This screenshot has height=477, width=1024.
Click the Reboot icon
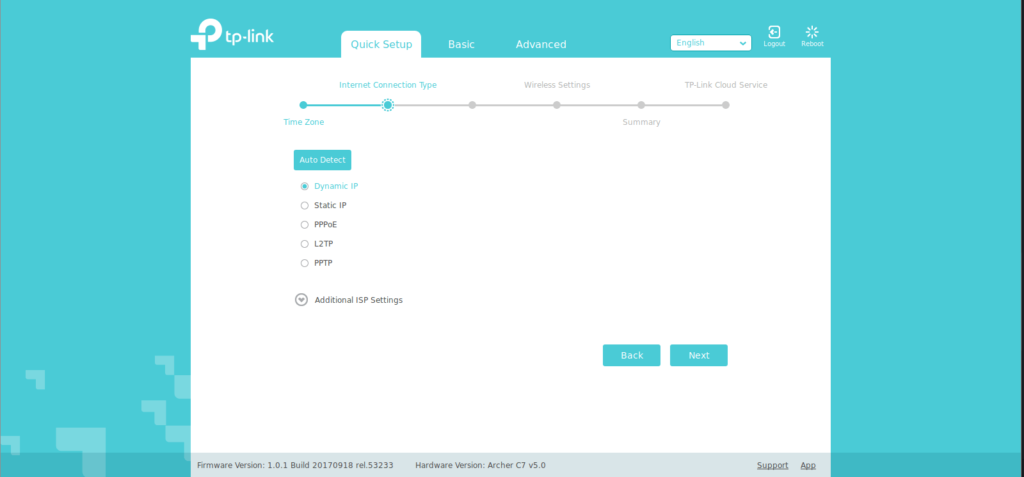point(812,33)
